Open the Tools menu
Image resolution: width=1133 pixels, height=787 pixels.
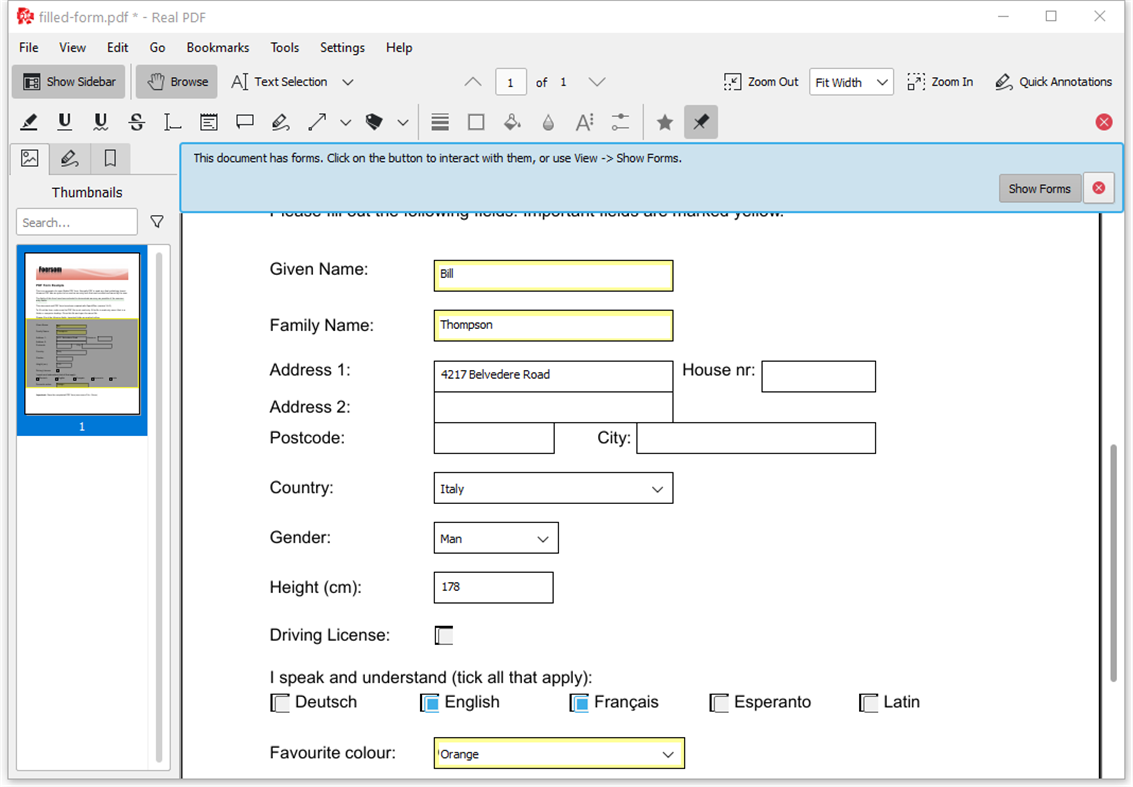285,48
